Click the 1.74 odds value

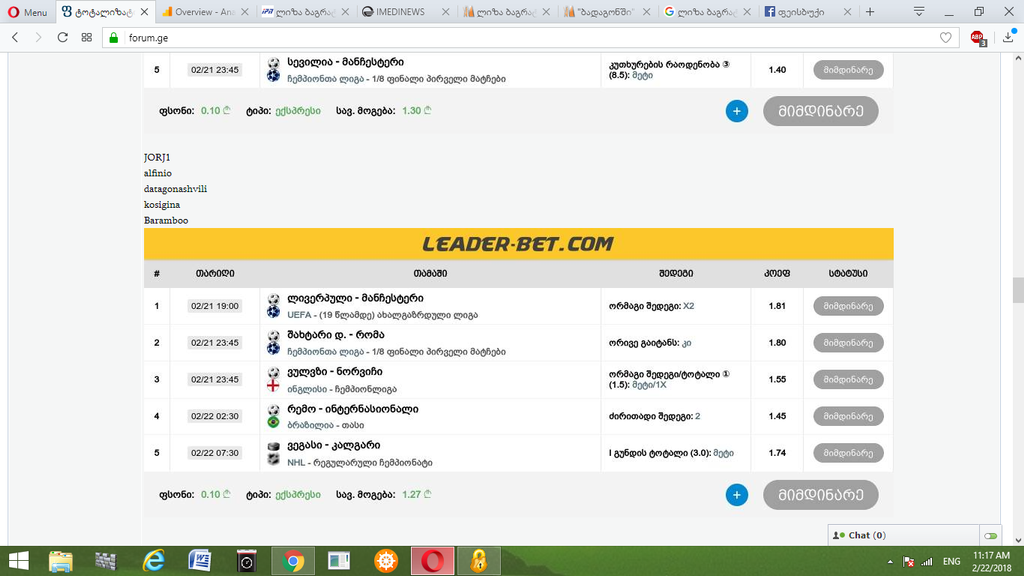tap(777, 453)
